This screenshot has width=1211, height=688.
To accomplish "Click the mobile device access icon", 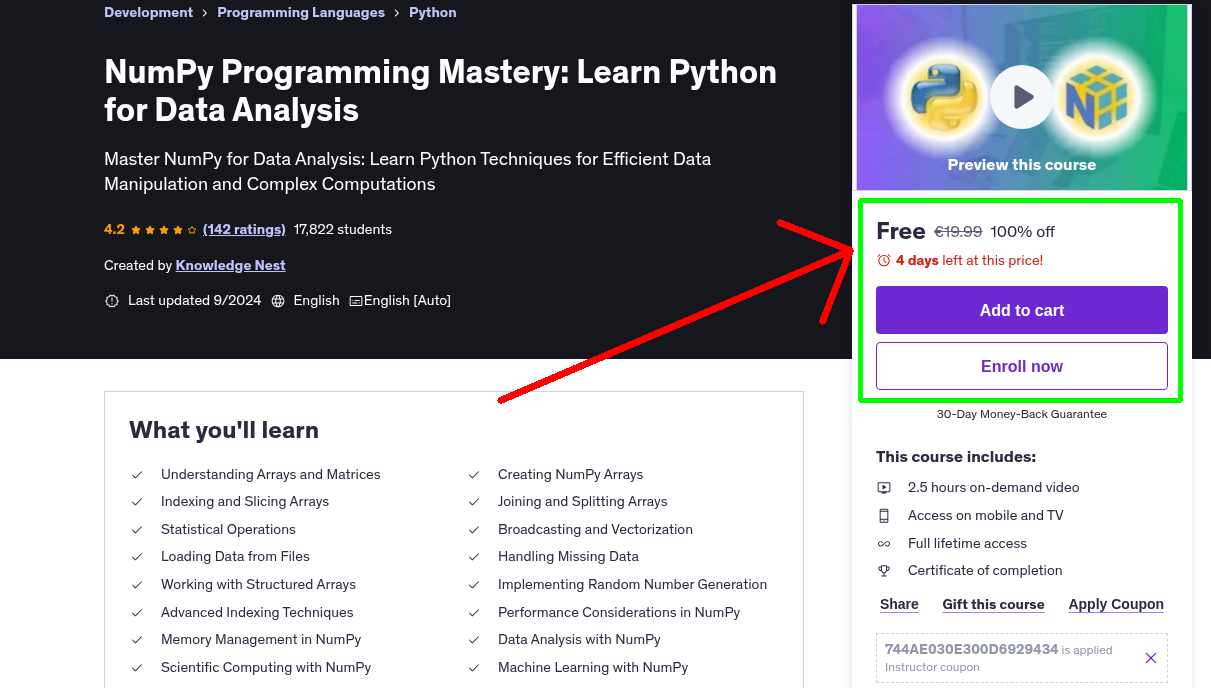I will (x=884, y=516).
